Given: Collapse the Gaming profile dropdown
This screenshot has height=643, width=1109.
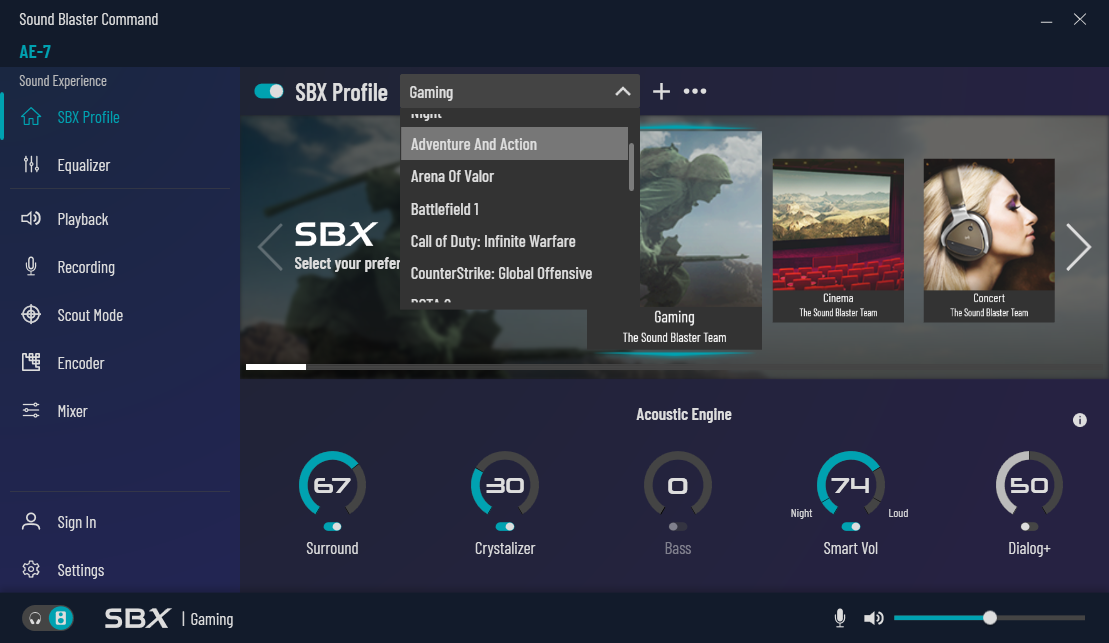Looking at the screenshot, I should (622, 92).
